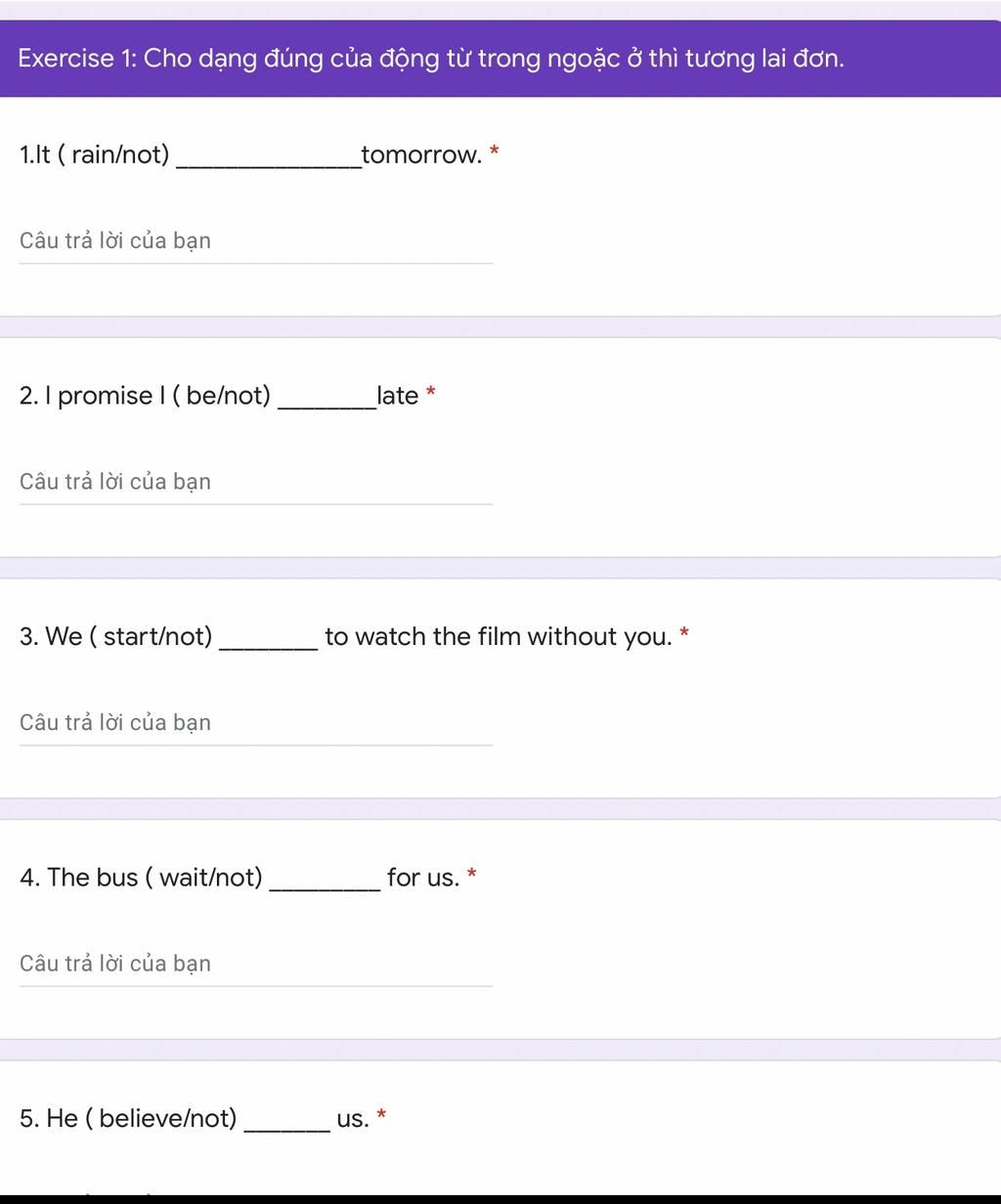This screenshot has height=1204, width=1001.
Task: Click the text "4. The bus ( wait/not)"
Action: pyautogui.click(x=142, y=878)
